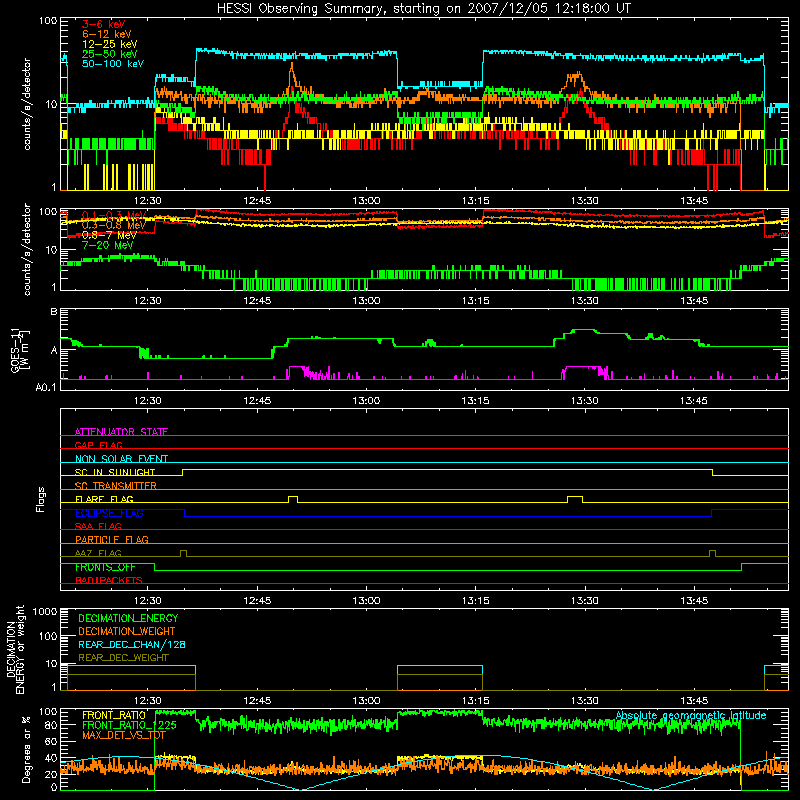This screenshot has width=800, height=800.
Task: Click the '13:00' tick label under Flags panel
Action: (366, 600)
